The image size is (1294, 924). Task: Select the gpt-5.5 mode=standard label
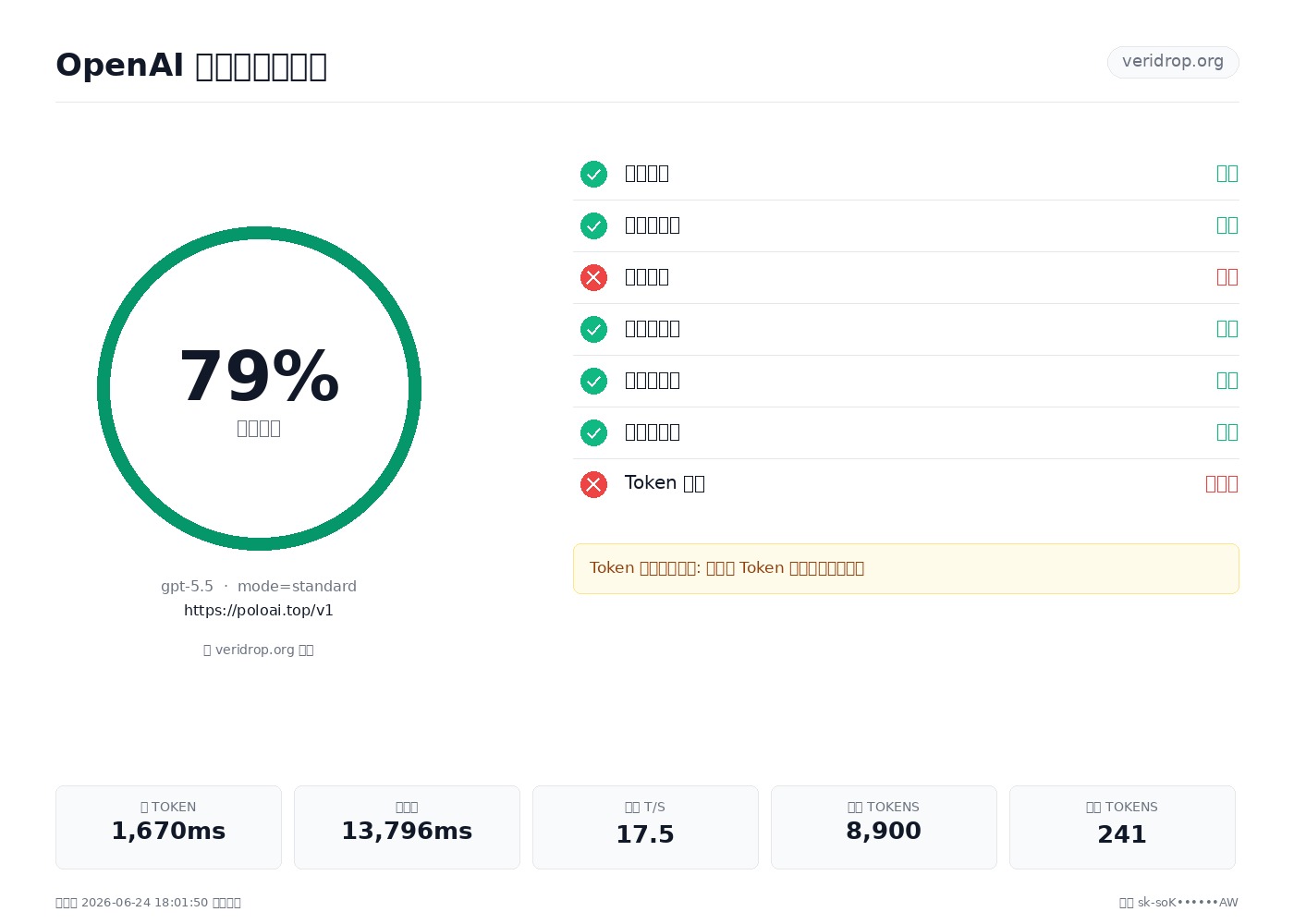(x=259, y=586)
